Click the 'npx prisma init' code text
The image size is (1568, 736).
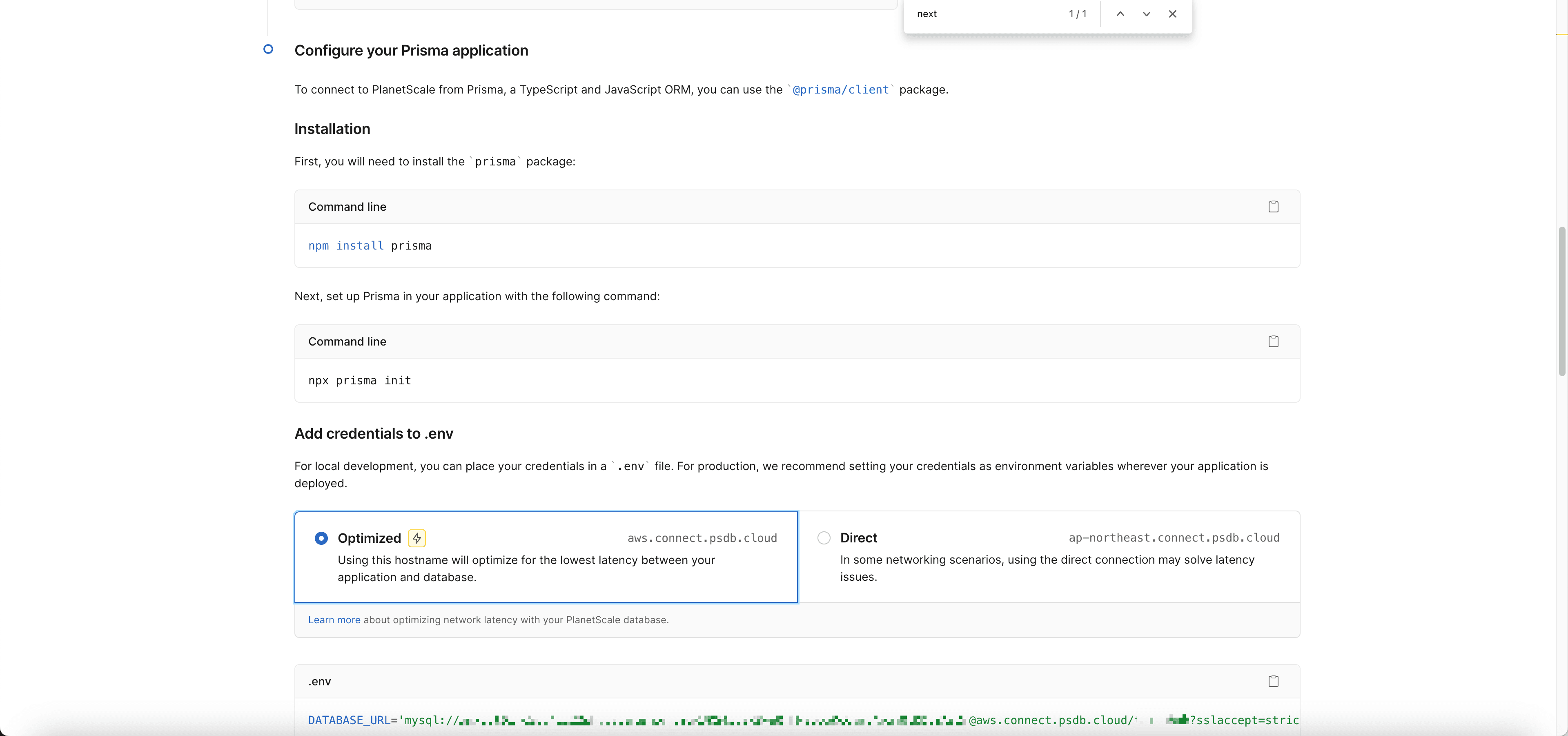pos(360,381)
